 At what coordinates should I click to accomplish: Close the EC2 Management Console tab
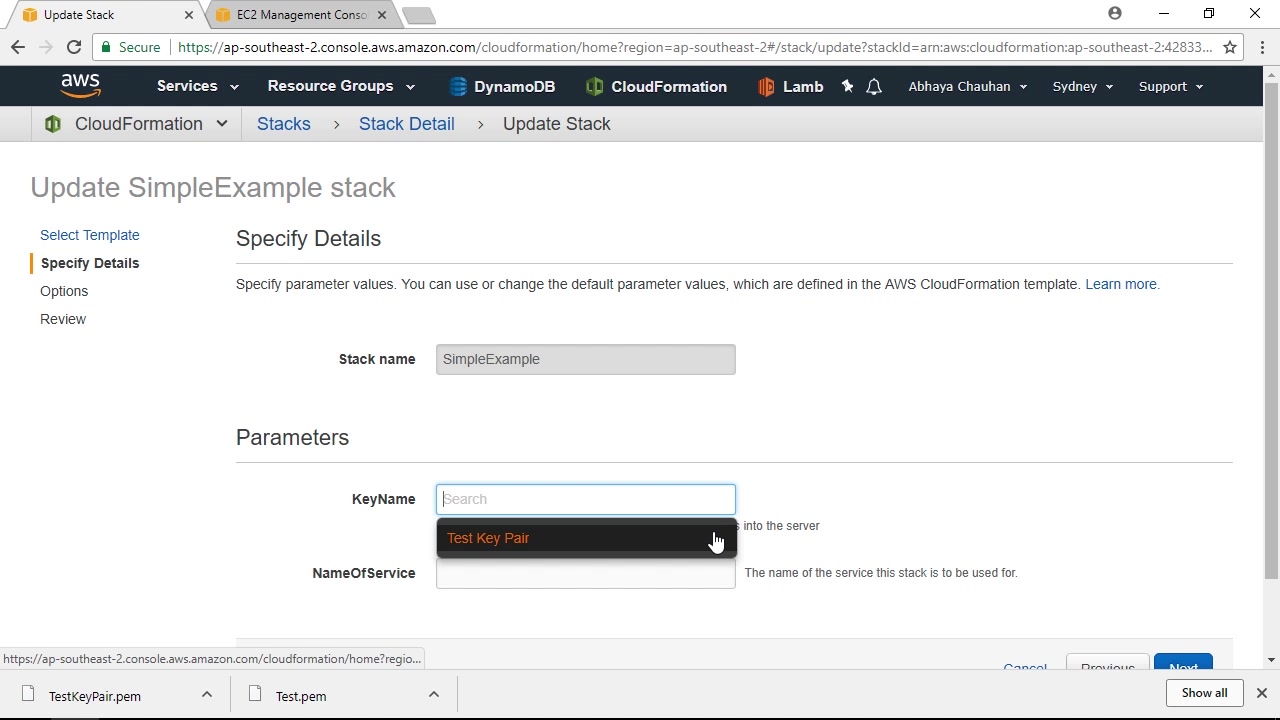tap(382, 15)
